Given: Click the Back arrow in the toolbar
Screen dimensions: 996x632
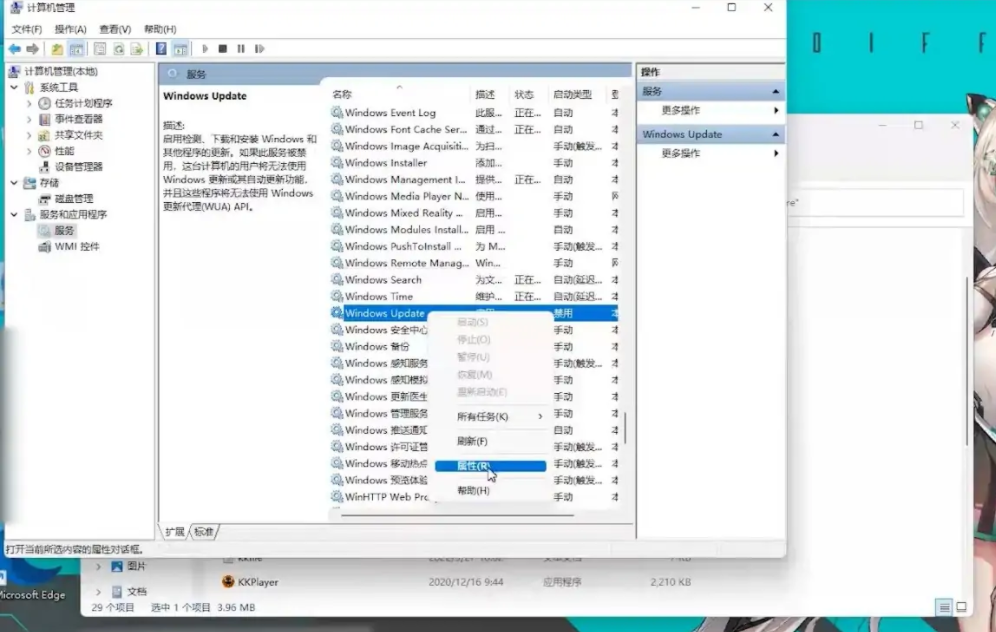Looking at the screenshot, I should (15, 49).
